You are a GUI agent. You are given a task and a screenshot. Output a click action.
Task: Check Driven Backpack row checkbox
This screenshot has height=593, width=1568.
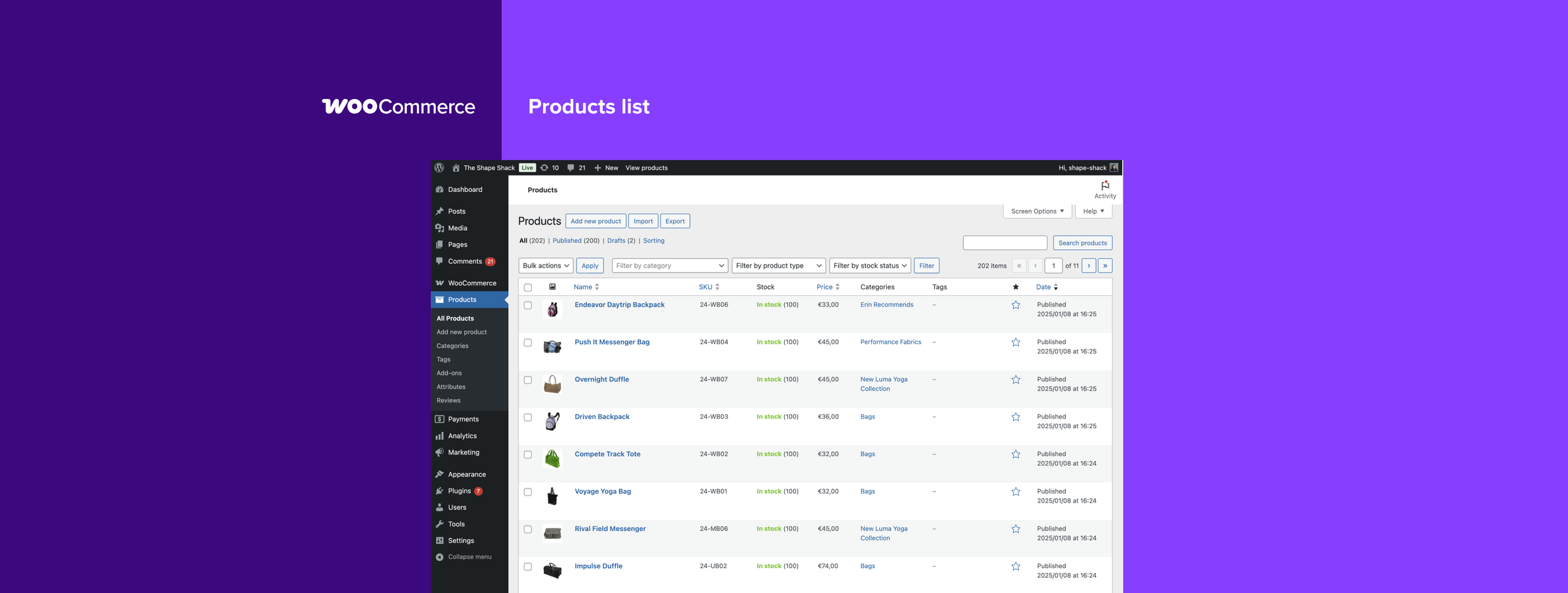click(528, 417)
